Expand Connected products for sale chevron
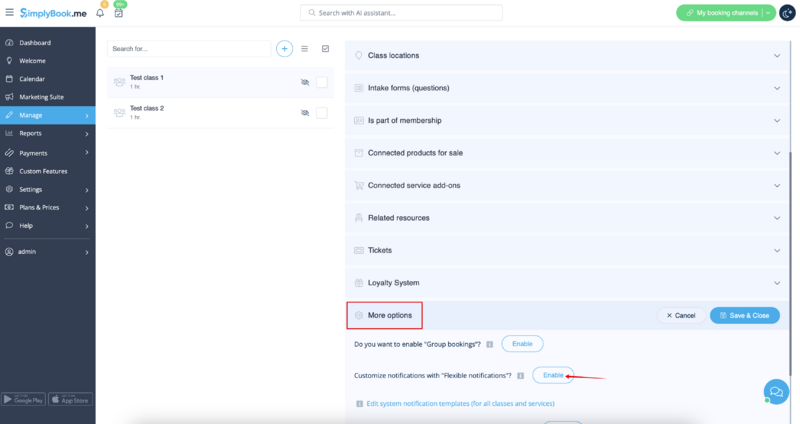800x424 pixels. (777, 153)
